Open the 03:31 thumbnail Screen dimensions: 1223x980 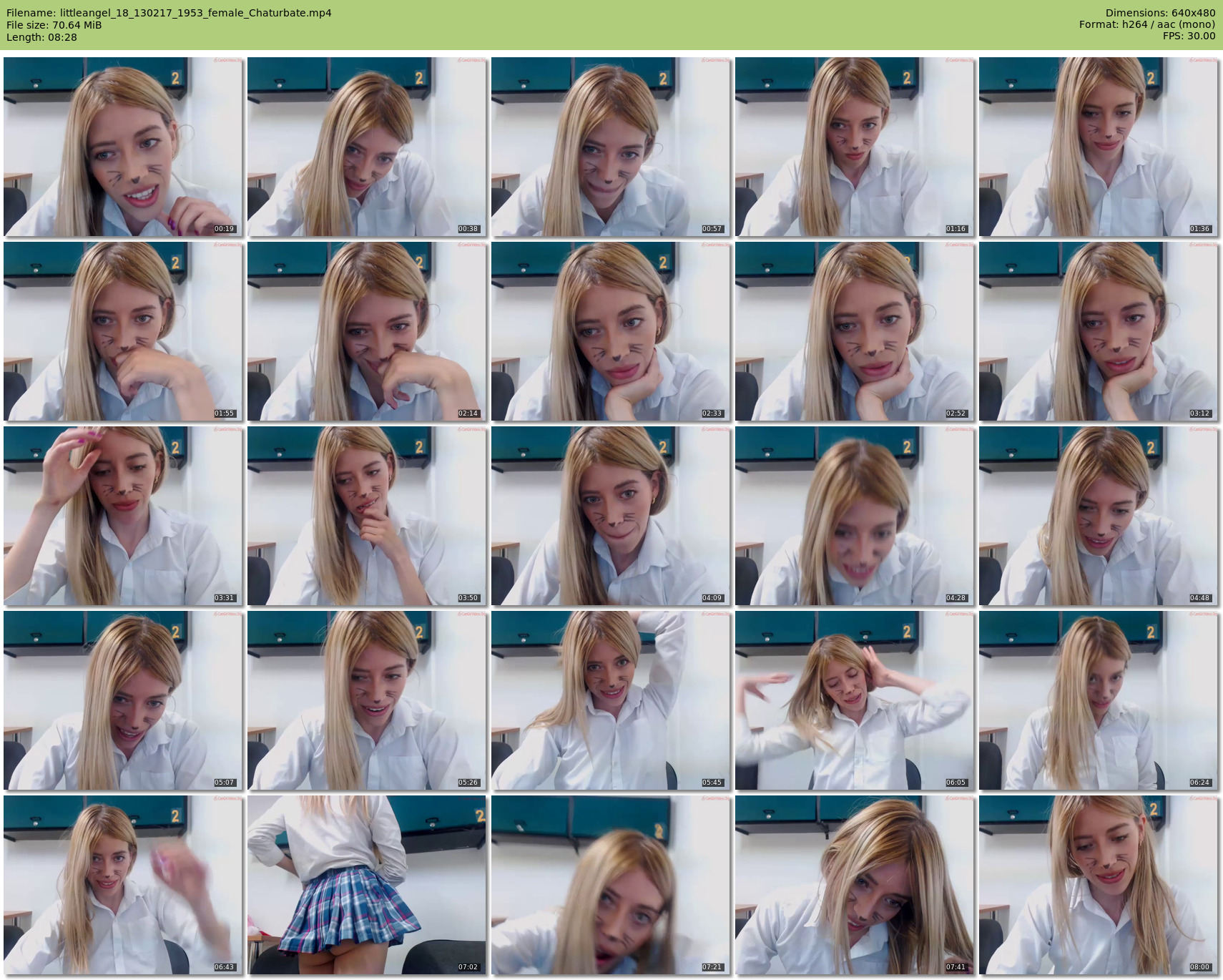[x=122, y=516]
